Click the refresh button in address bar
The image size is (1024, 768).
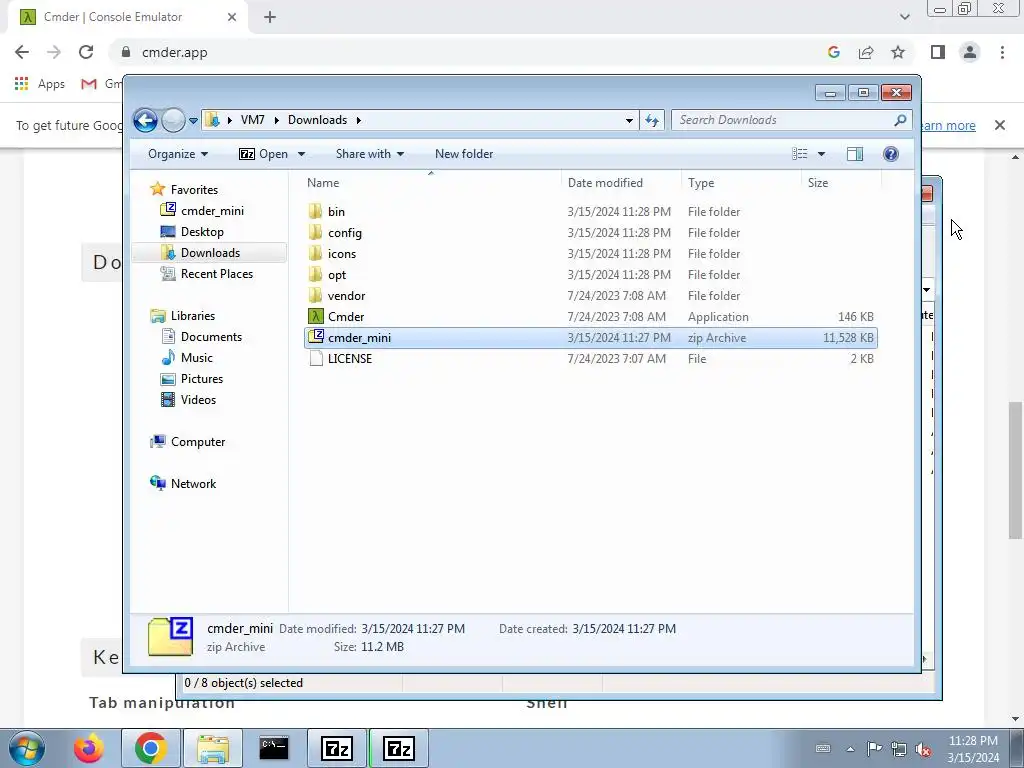652,120
